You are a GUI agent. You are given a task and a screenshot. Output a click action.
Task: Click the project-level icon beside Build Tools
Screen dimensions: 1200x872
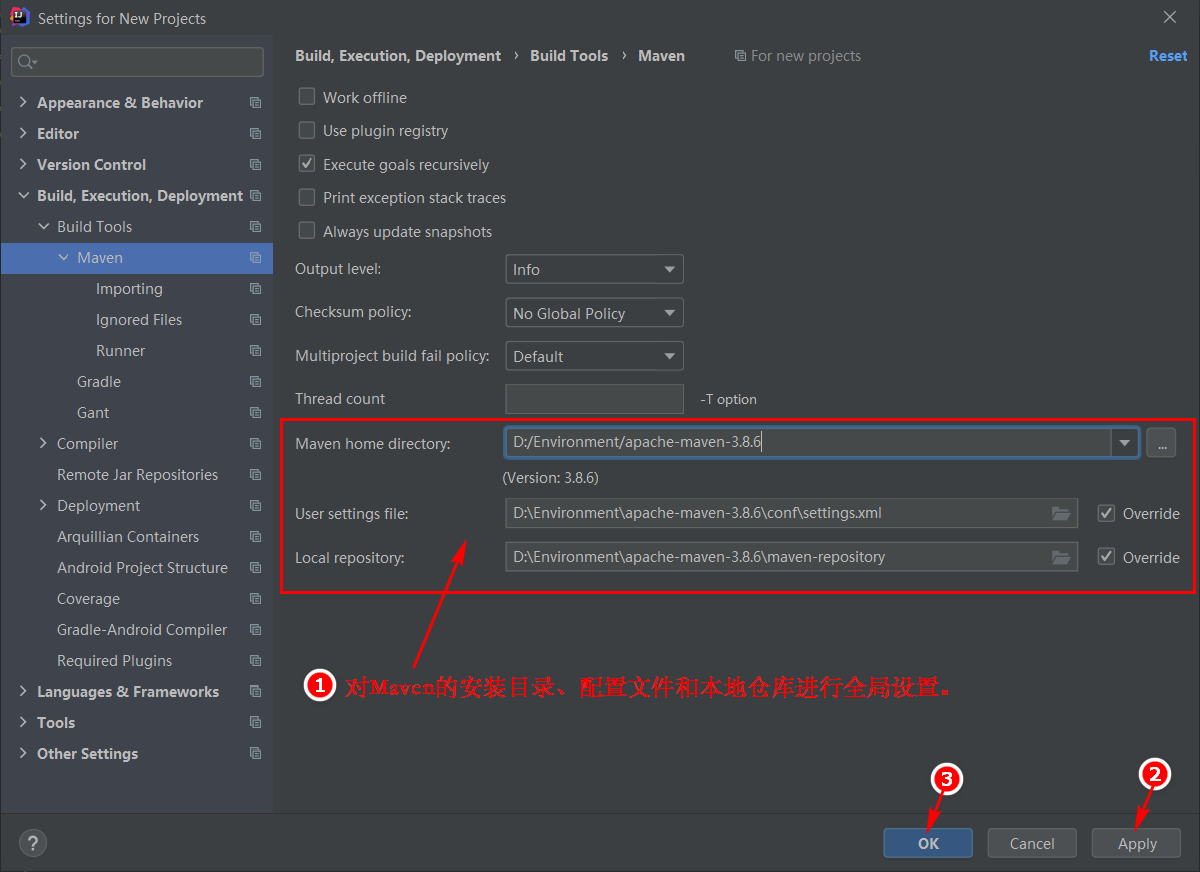(x=255, y=227)
